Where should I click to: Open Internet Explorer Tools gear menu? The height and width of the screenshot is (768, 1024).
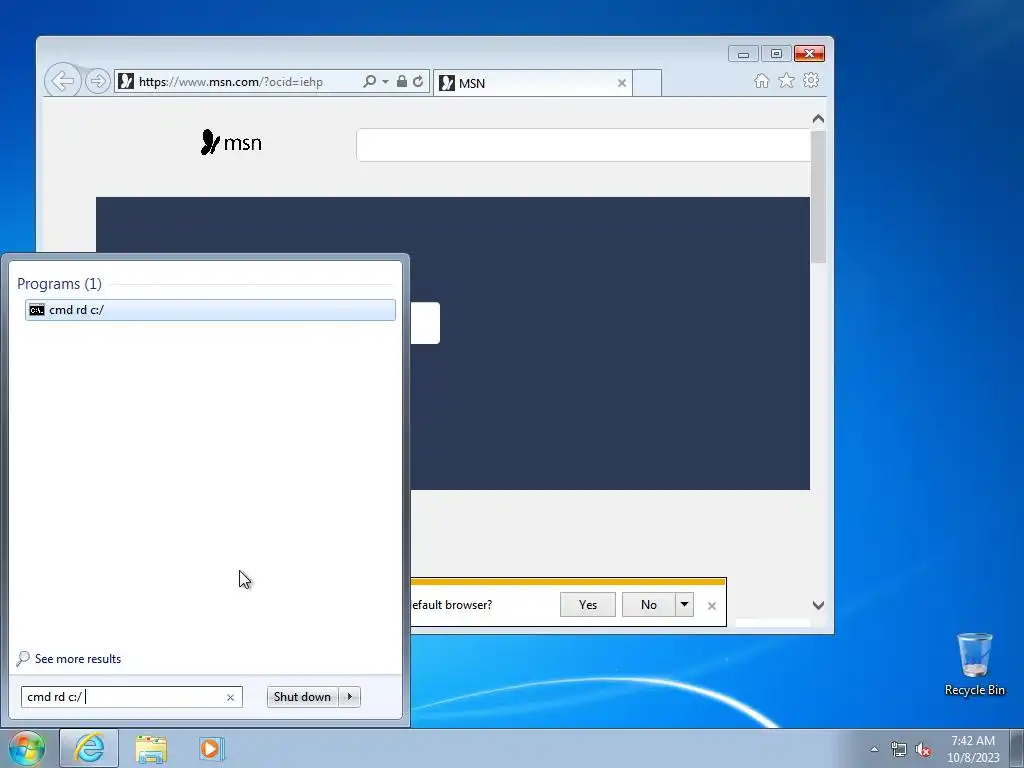pos(811,80)
